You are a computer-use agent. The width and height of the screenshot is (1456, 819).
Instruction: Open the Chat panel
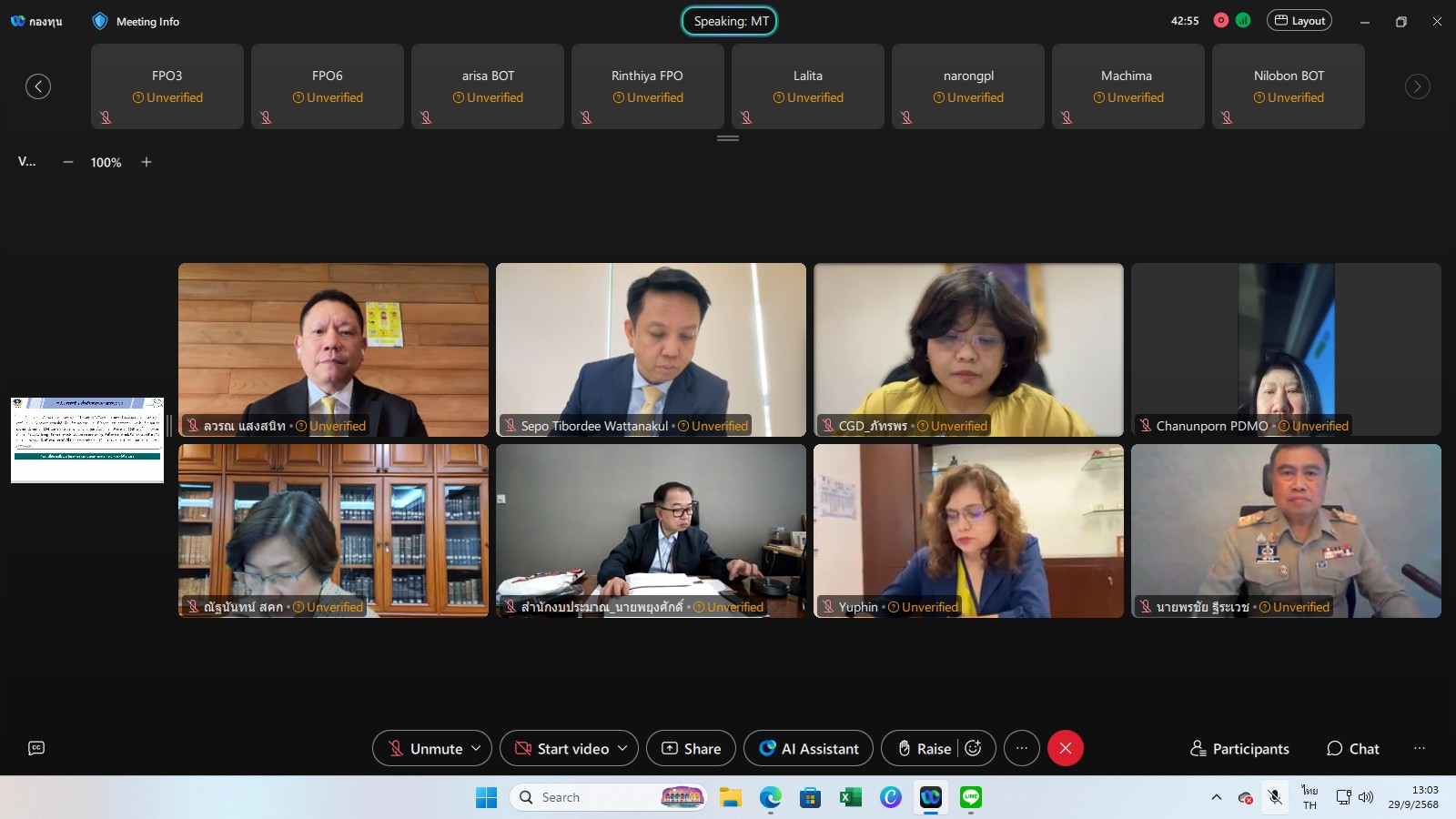tap(1352, 748)
